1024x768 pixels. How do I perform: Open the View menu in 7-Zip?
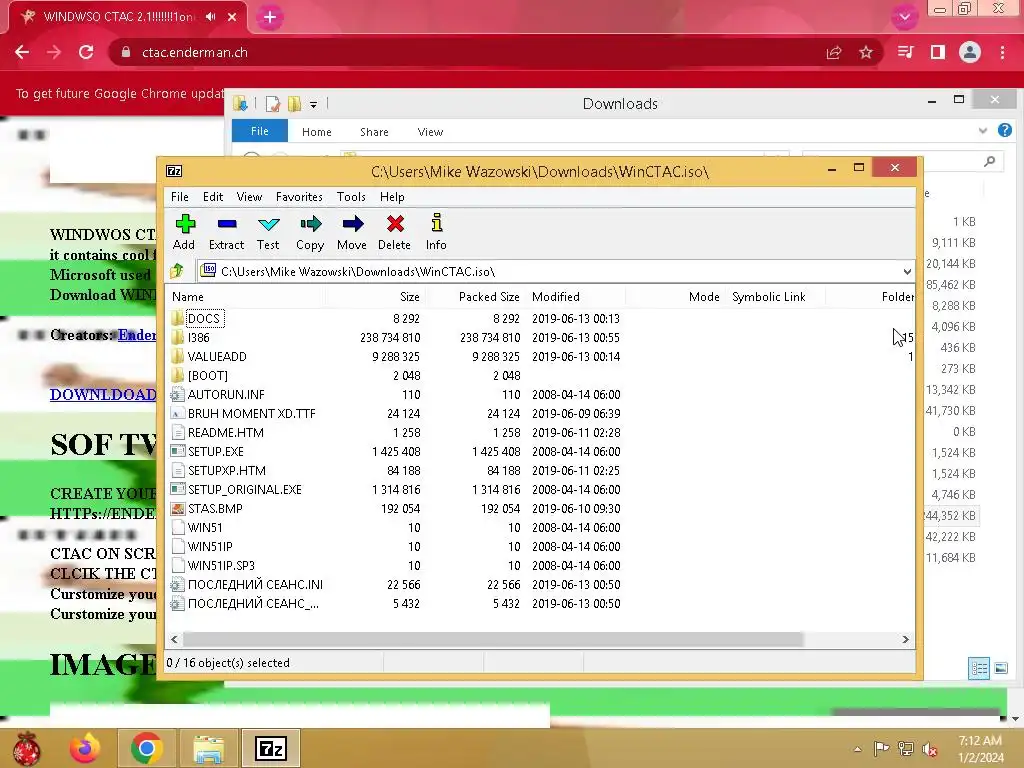pos(249,197)
